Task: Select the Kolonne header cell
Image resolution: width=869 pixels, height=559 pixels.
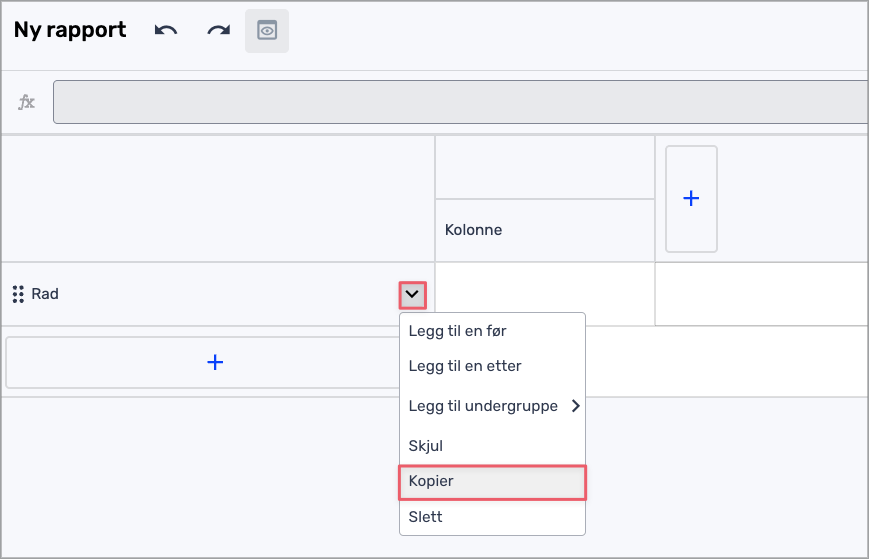Action: pos(545,230)
